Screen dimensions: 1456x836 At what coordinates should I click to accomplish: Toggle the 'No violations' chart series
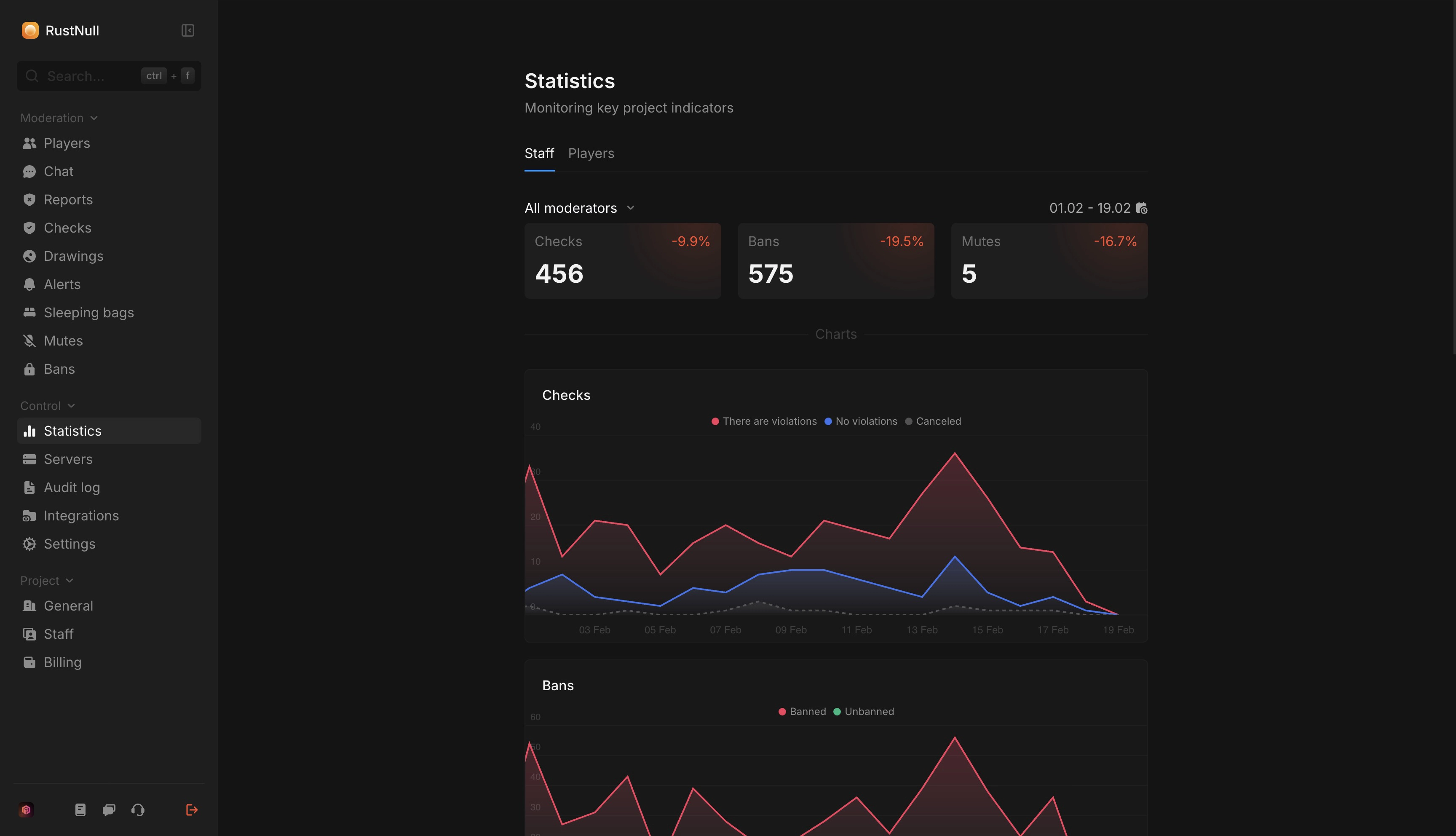[860, 421]
